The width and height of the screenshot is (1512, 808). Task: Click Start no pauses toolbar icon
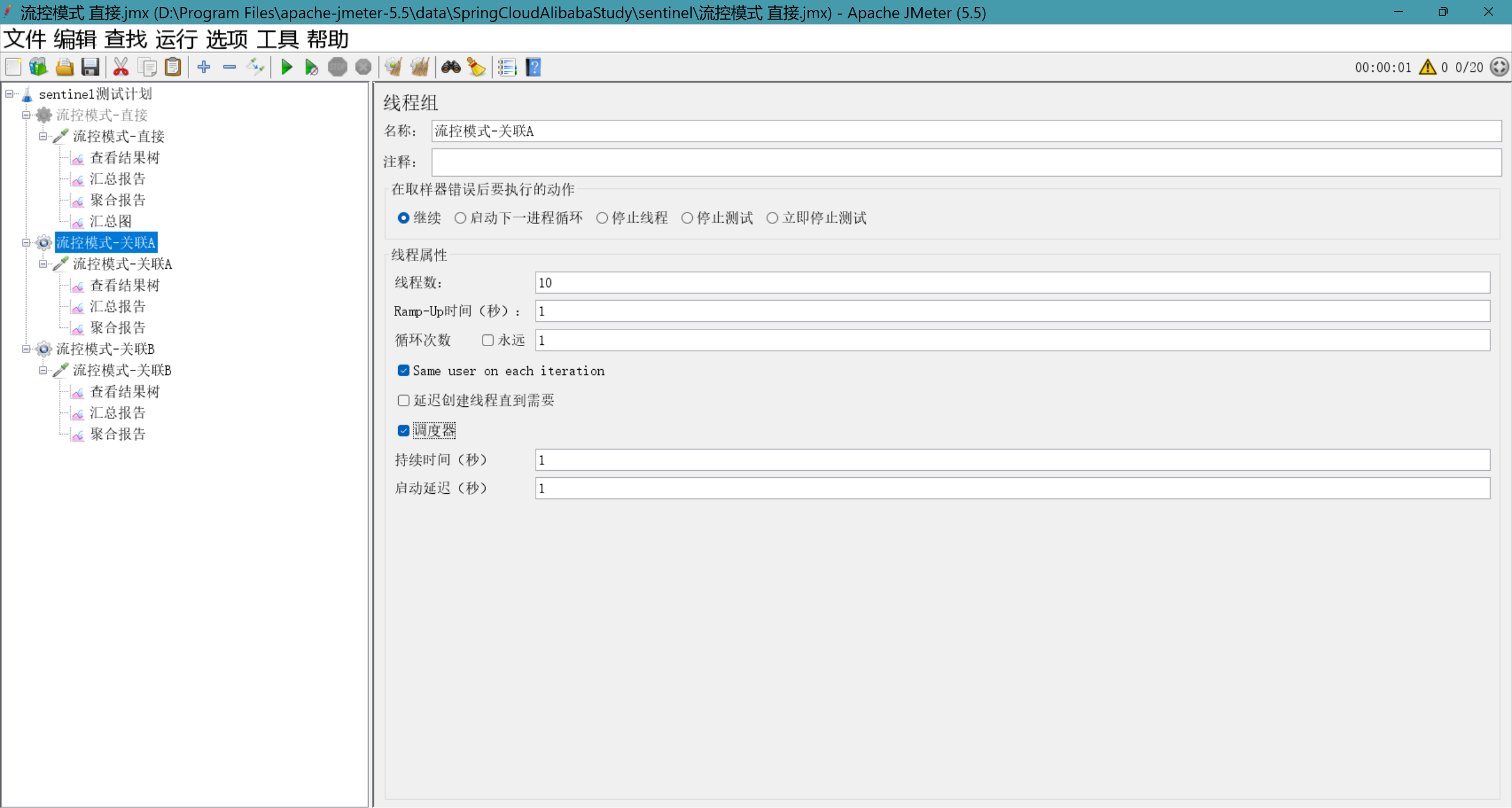pyautogui.click(x=311, y=67)
